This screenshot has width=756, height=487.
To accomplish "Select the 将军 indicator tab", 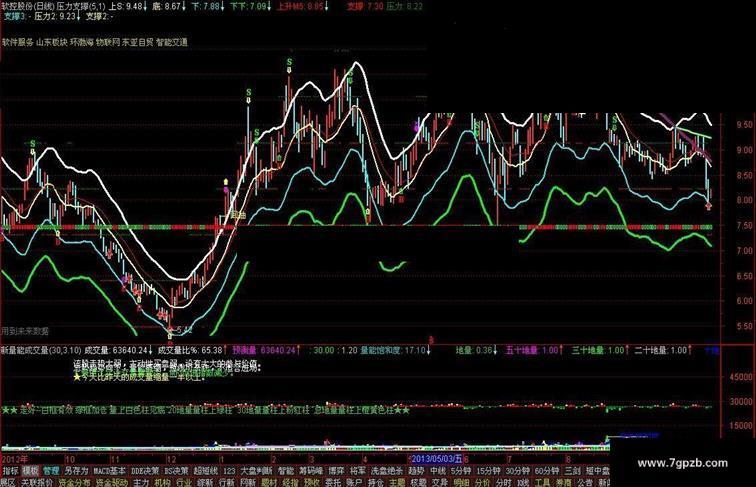I will tap(358, 471).
